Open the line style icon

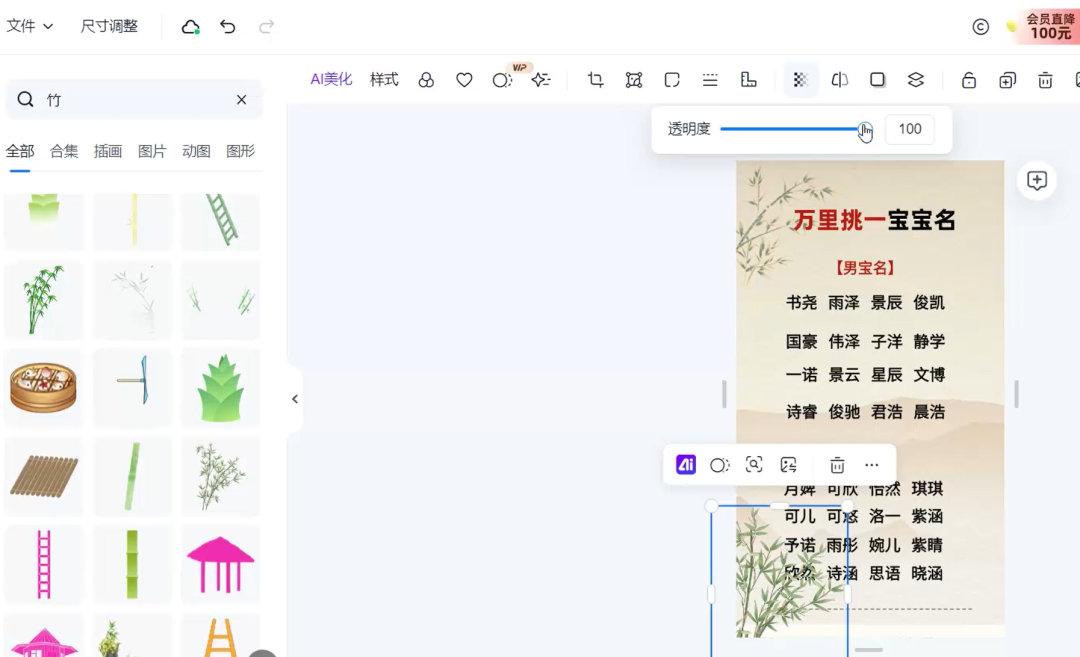[710, 81]
